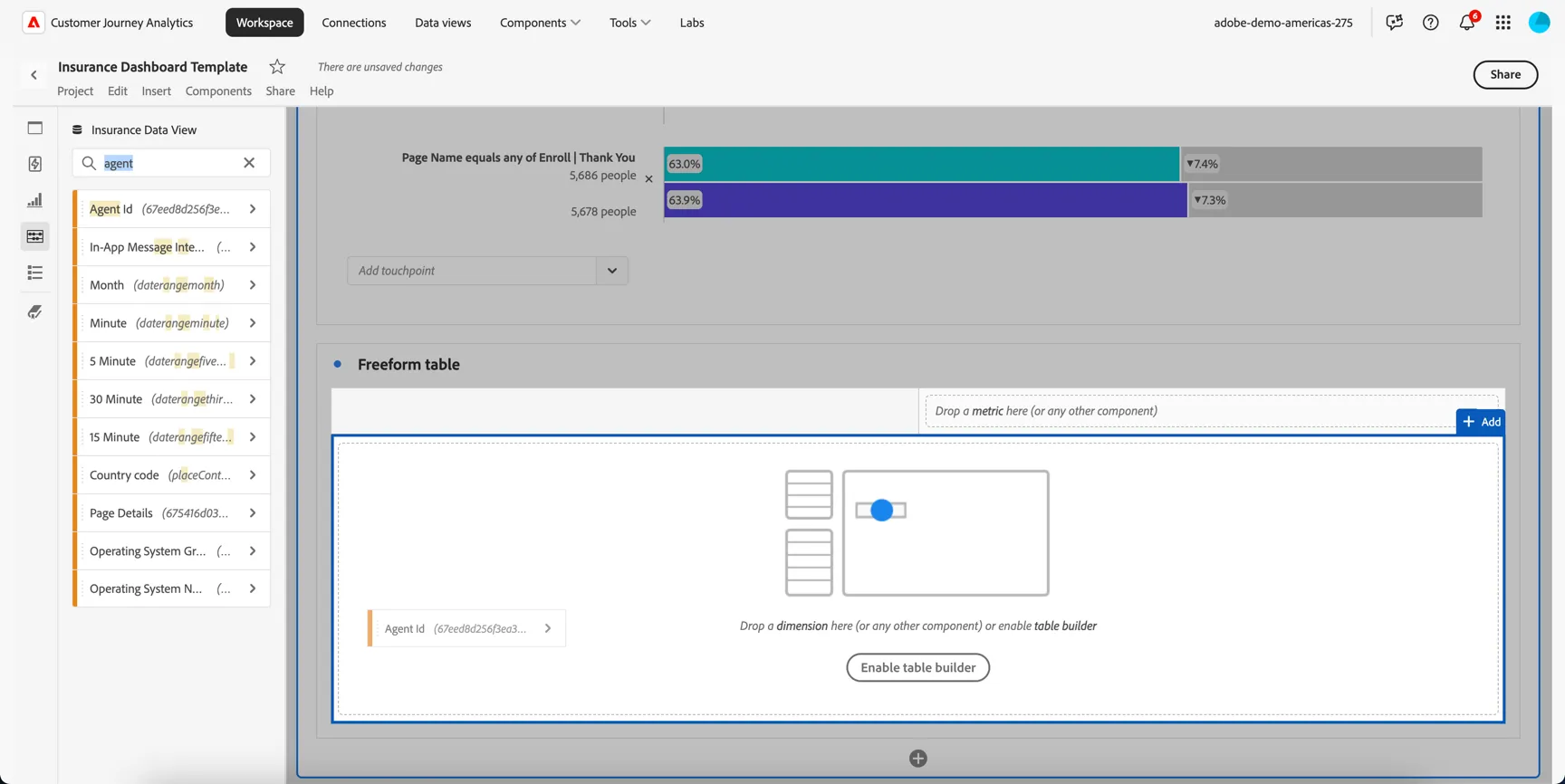
Task: Open the Insert menu
Action: click(156, 91)
